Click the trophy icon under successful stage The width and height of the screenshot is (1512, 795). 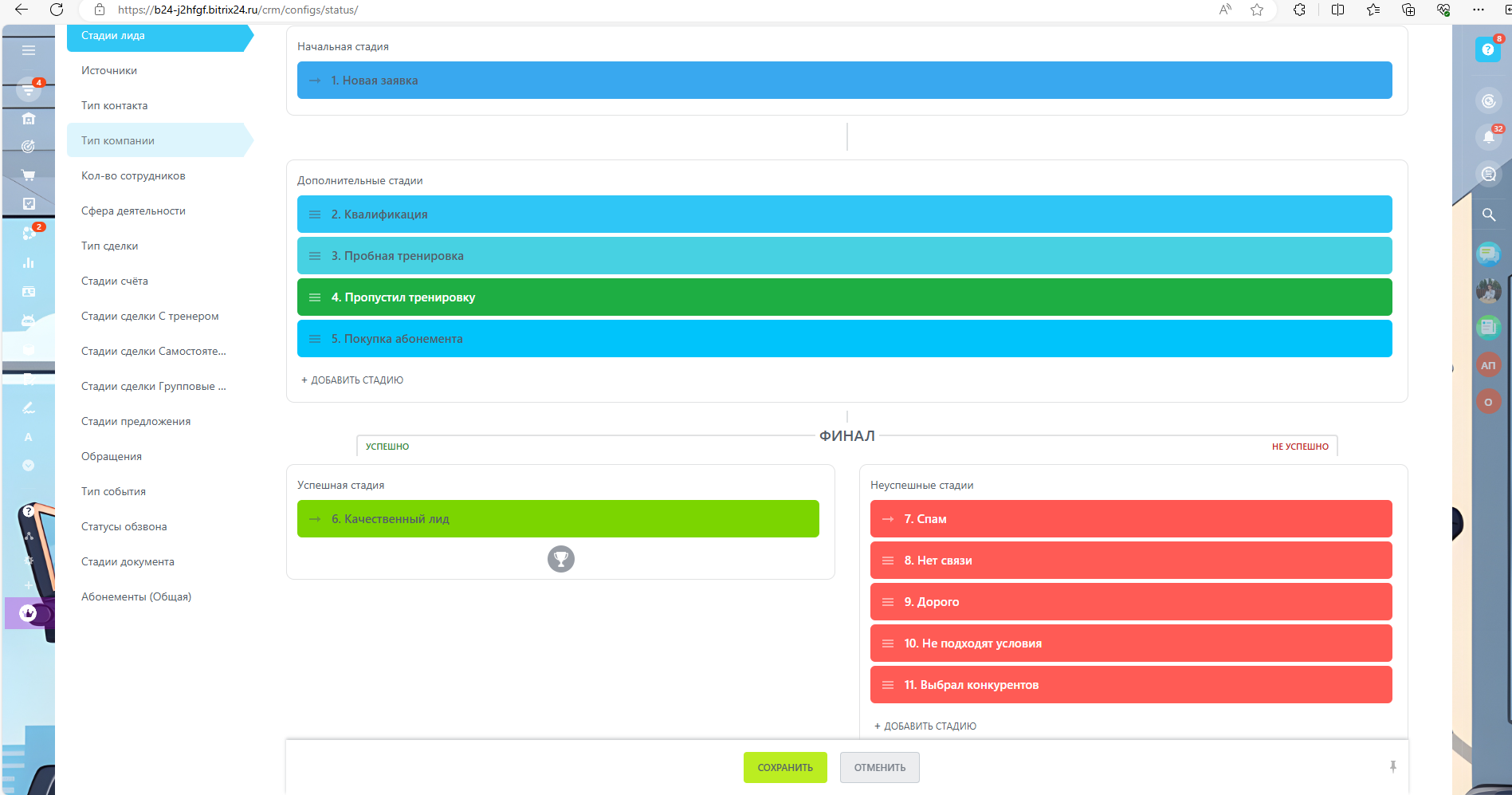click(x=561, y=559)
